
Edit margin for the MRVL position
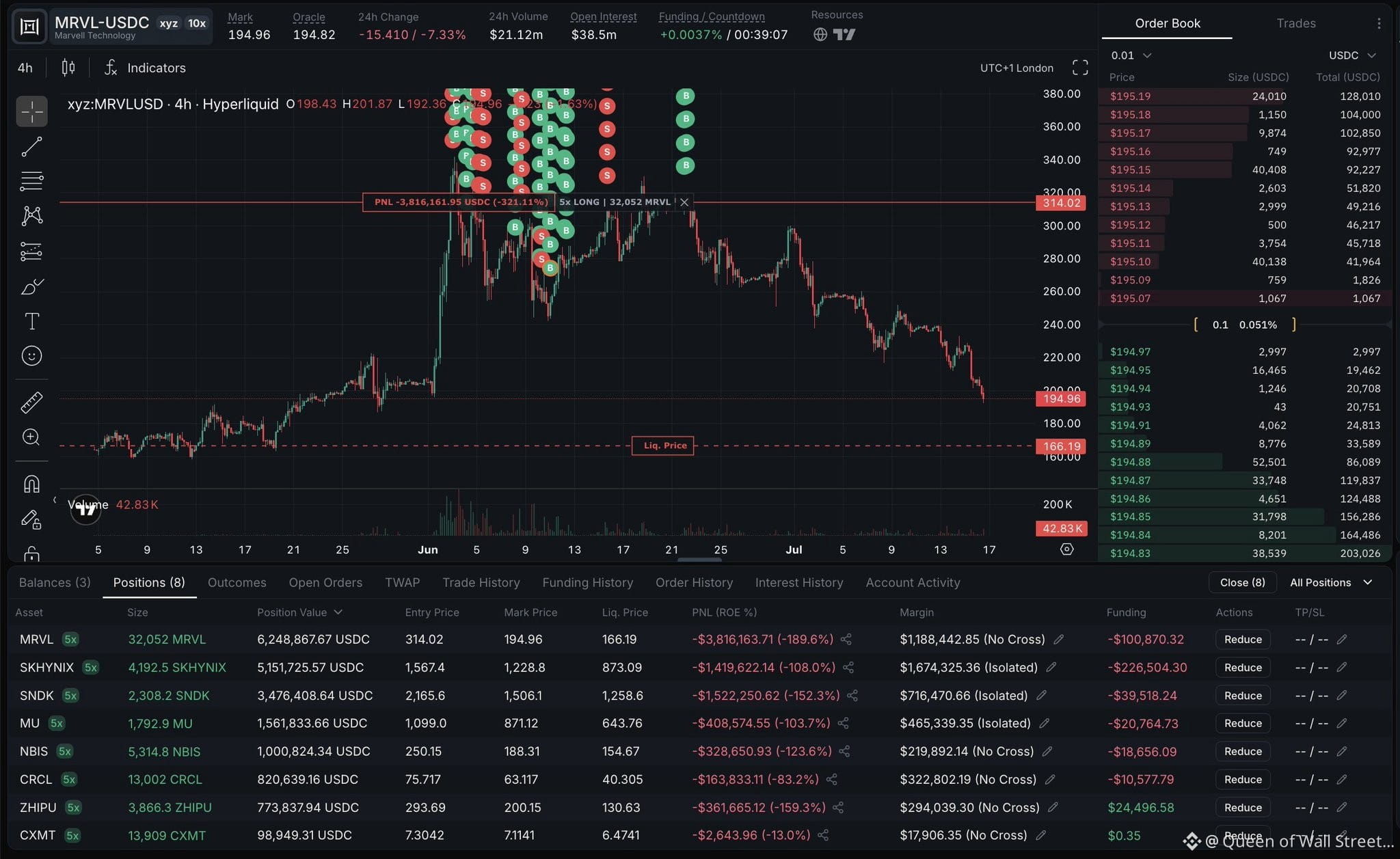(x=1058, y=640)
